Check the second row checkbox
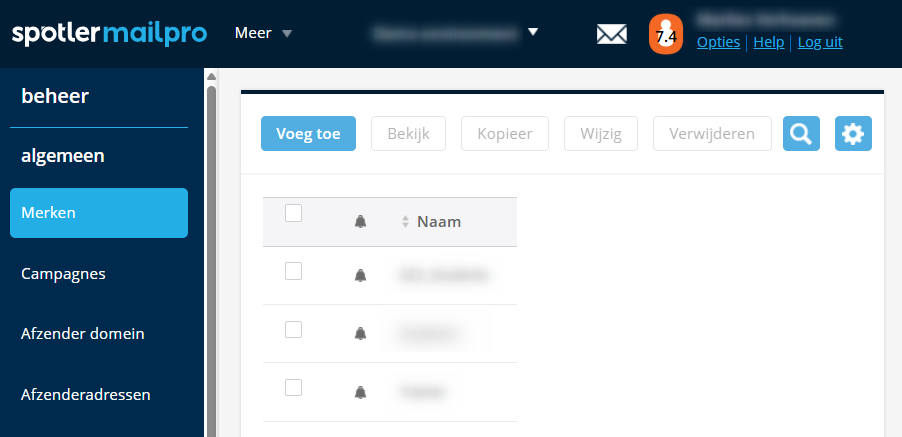Screen dimensions: 902x437 (x=293, y=329)
